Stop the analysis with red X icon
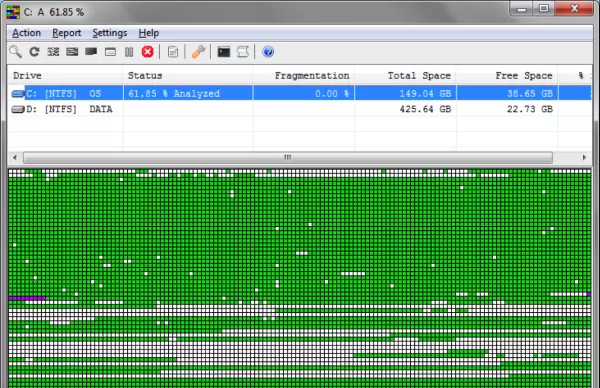Screen dimensions: 600x388 point(147,52)
